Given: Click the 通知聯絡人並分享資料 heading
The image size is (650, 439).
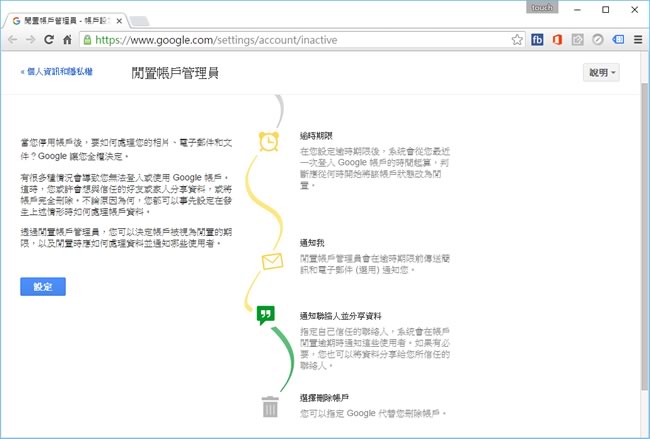Looking at the screenshot, I should coord(341,316).
